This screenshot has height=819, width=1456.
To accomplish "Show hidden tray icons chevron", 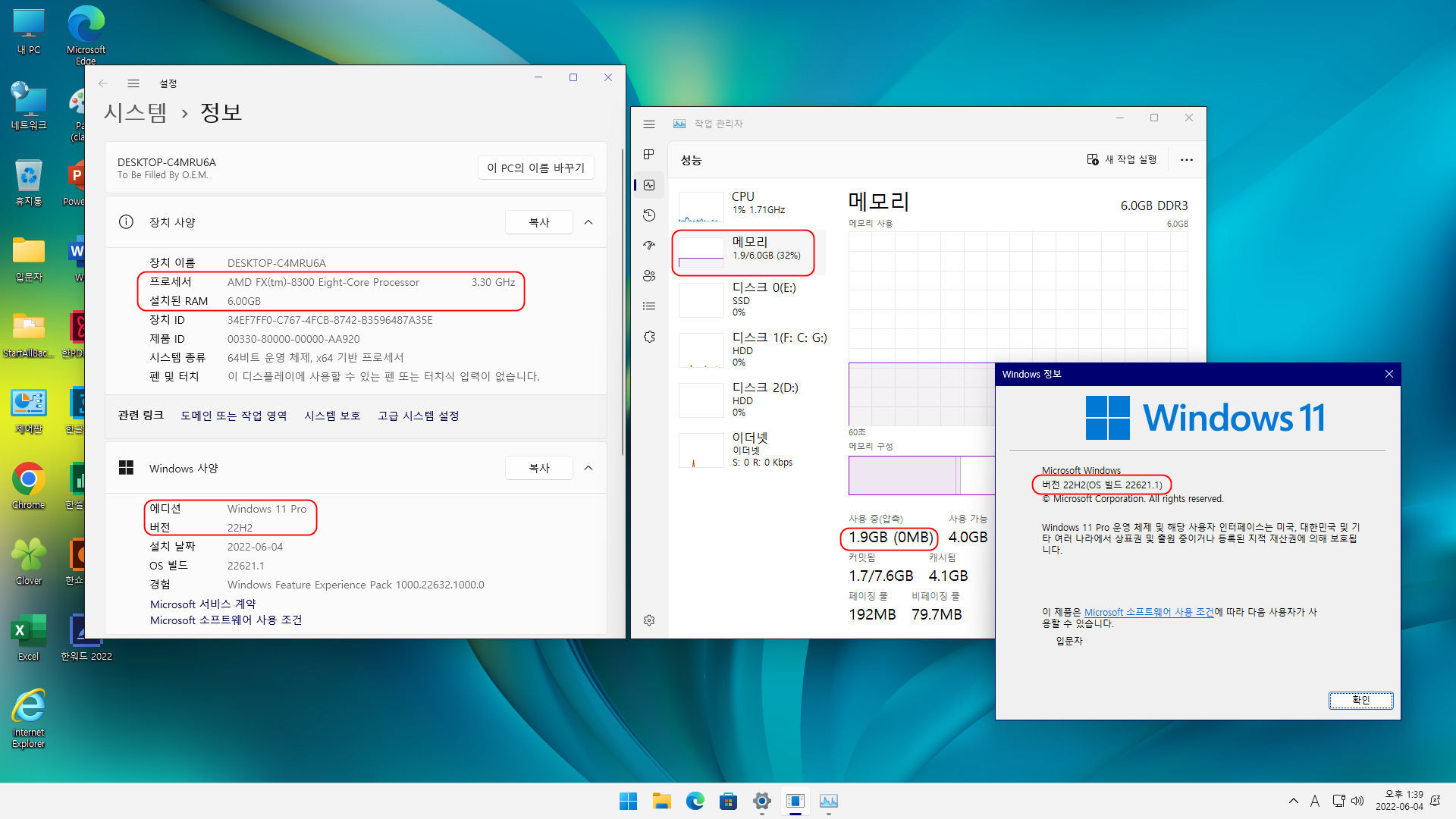I will click(x=1293, y=801).
